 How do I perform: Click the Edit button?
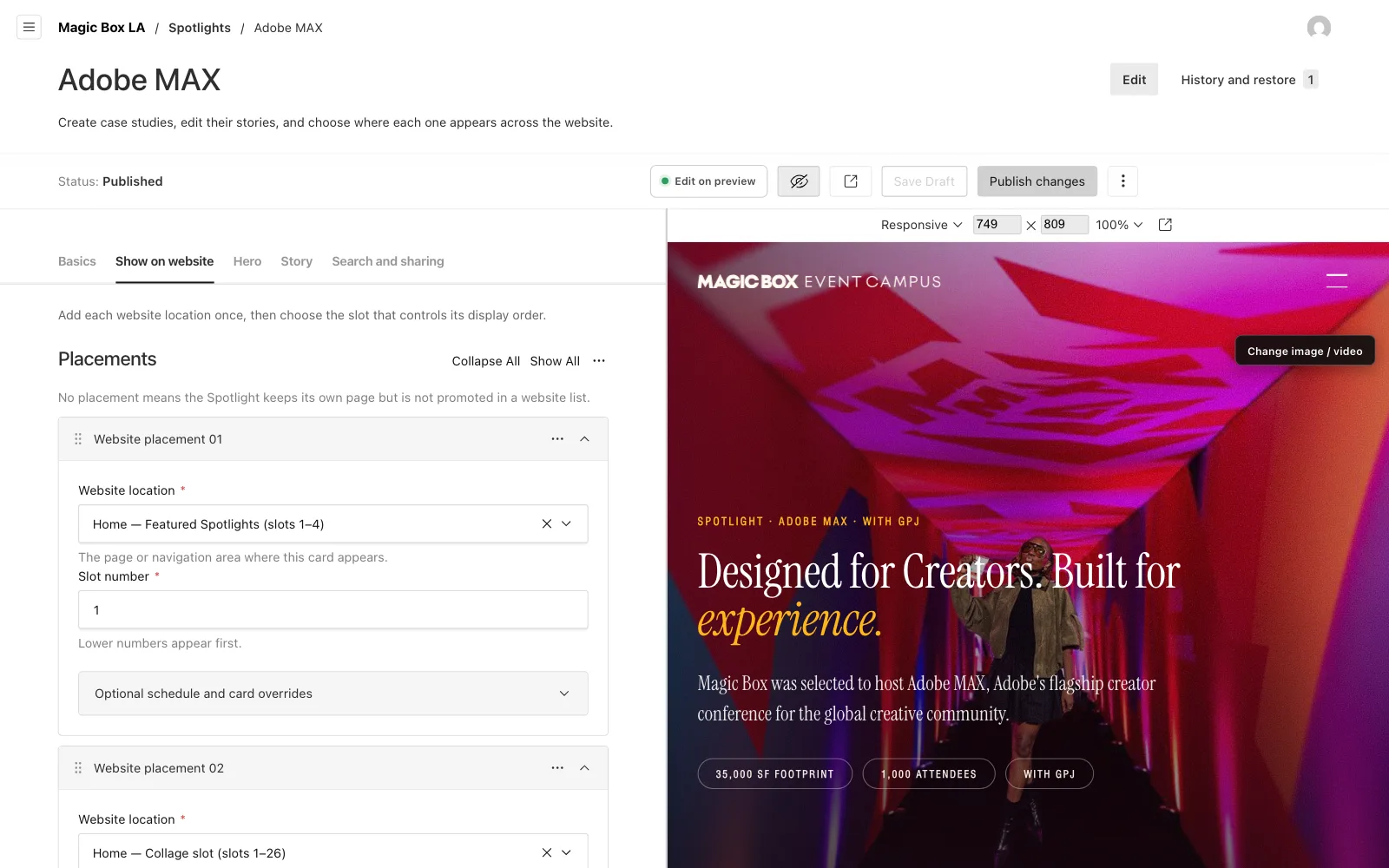[x=1134, y=80]
